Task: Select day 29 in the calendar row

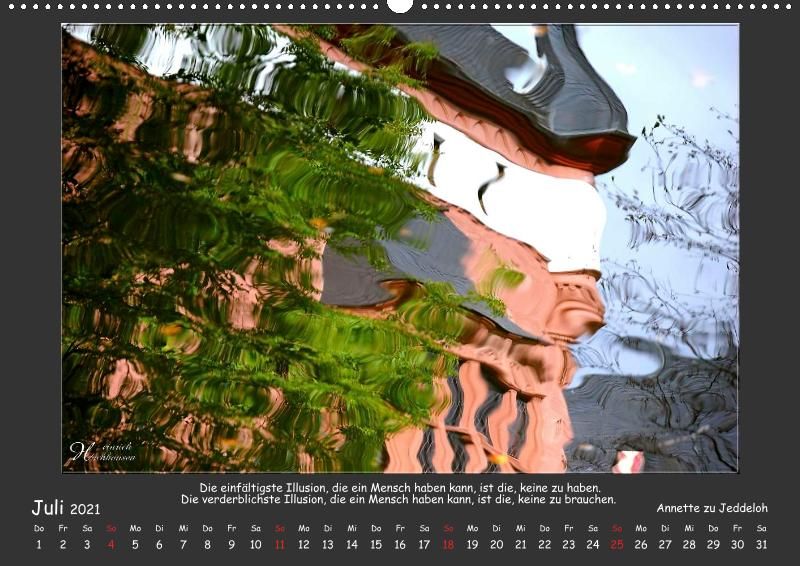Action: (713, 545)
